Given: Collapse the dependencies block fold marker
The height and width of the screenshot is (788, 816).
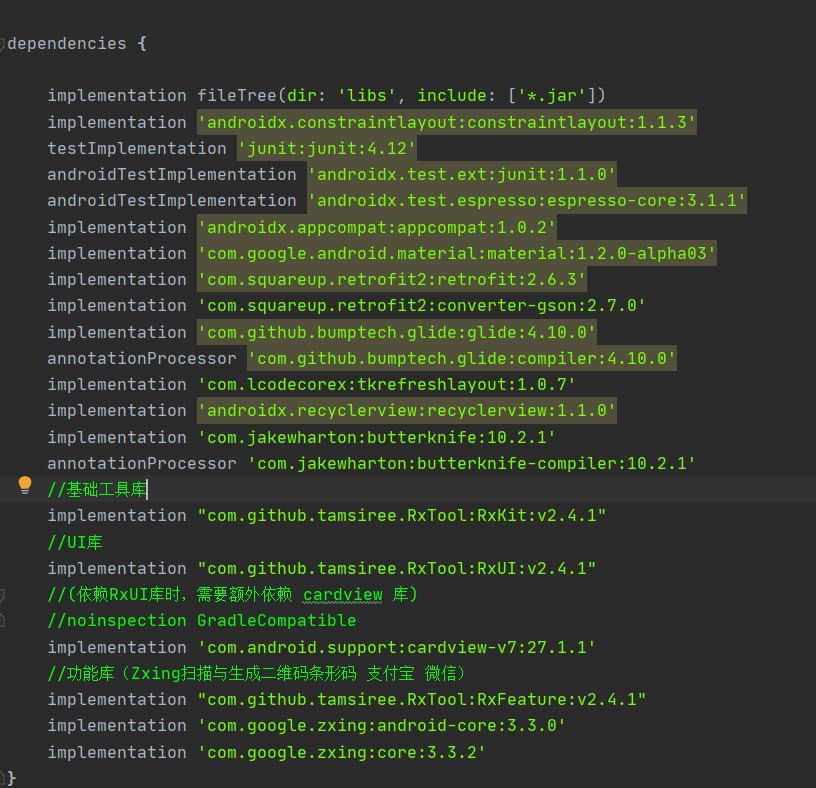Looking at the screenshot, I should tap(2, 44).
